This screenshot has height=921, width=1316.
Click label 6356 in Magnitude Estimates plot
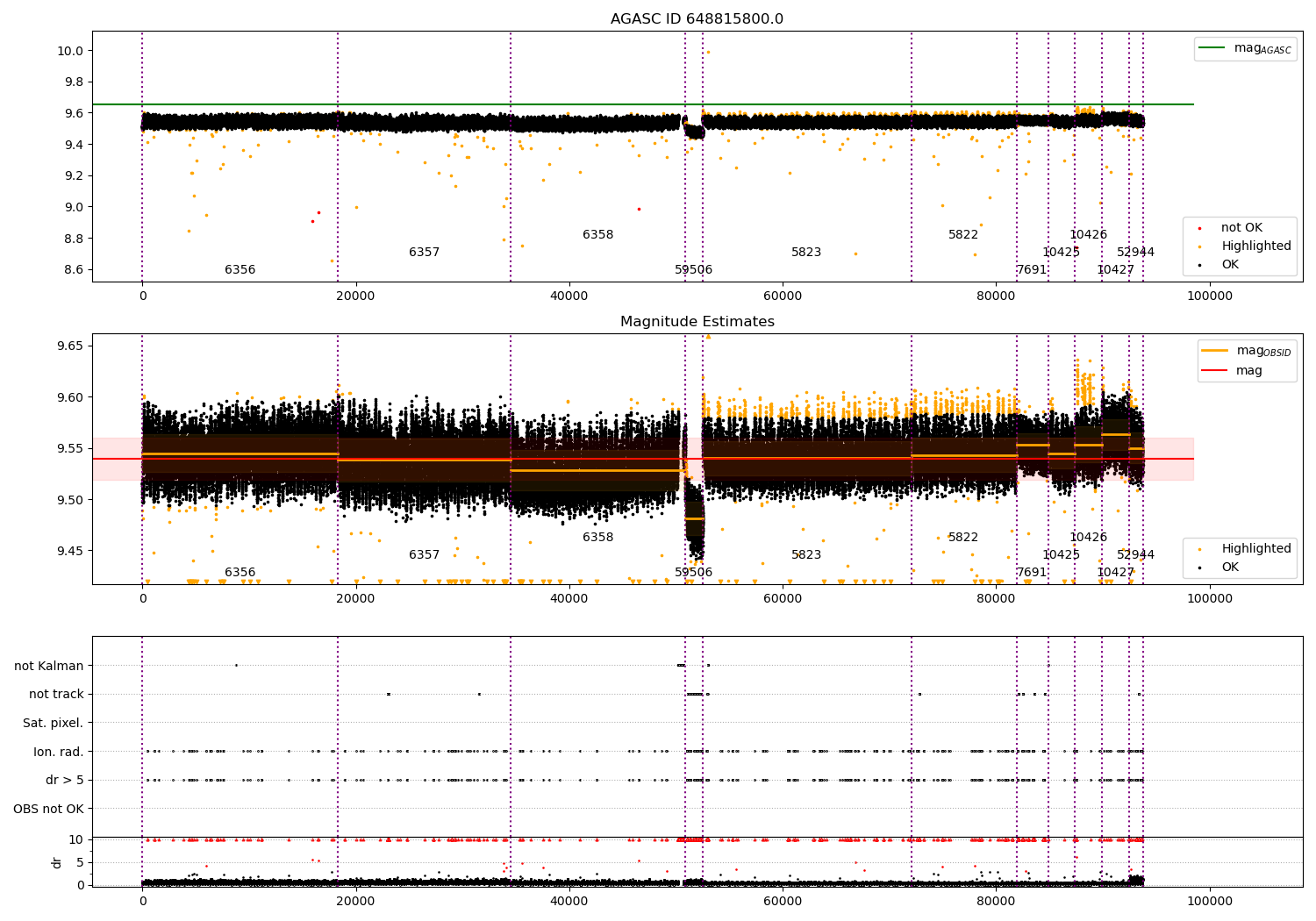[x=240, y=573]
